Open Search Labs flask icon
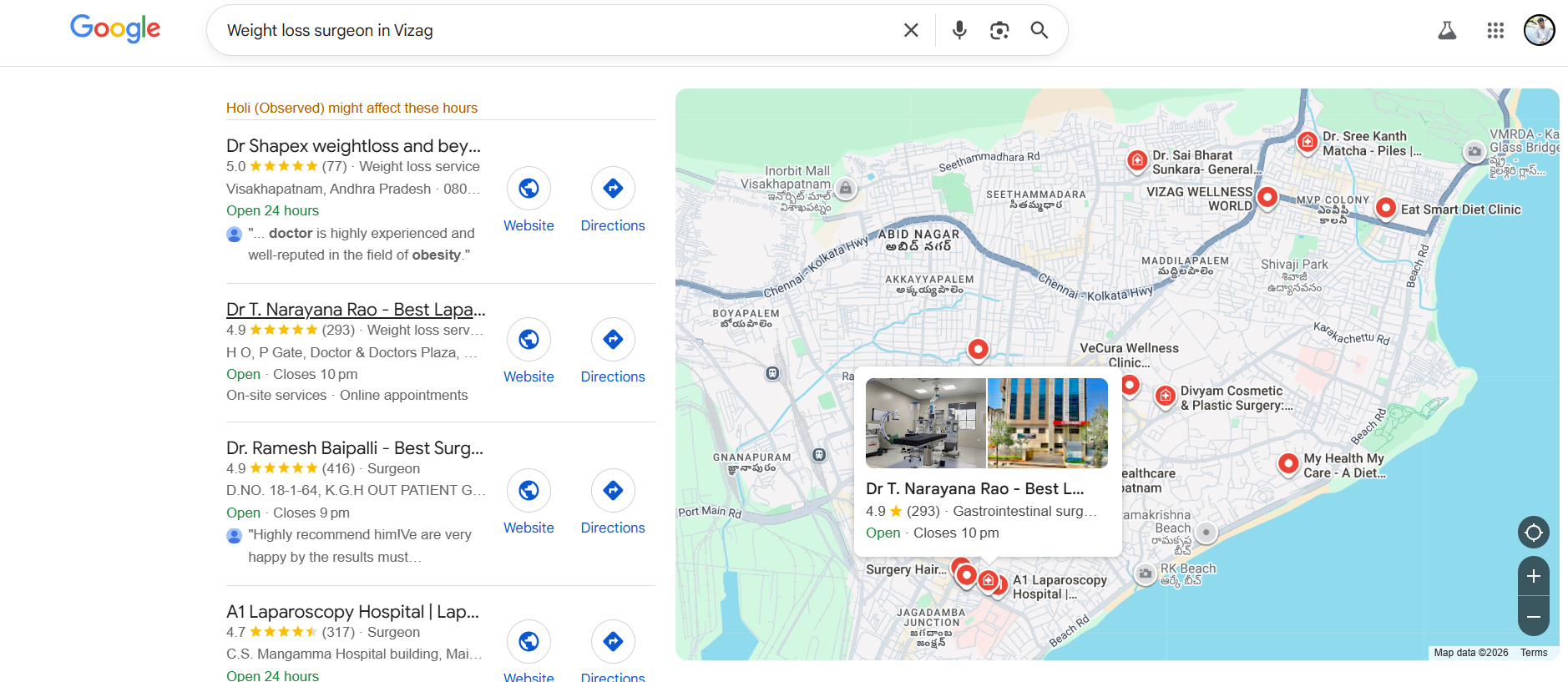This screenshot has height=682, width=1568. 1447,31
